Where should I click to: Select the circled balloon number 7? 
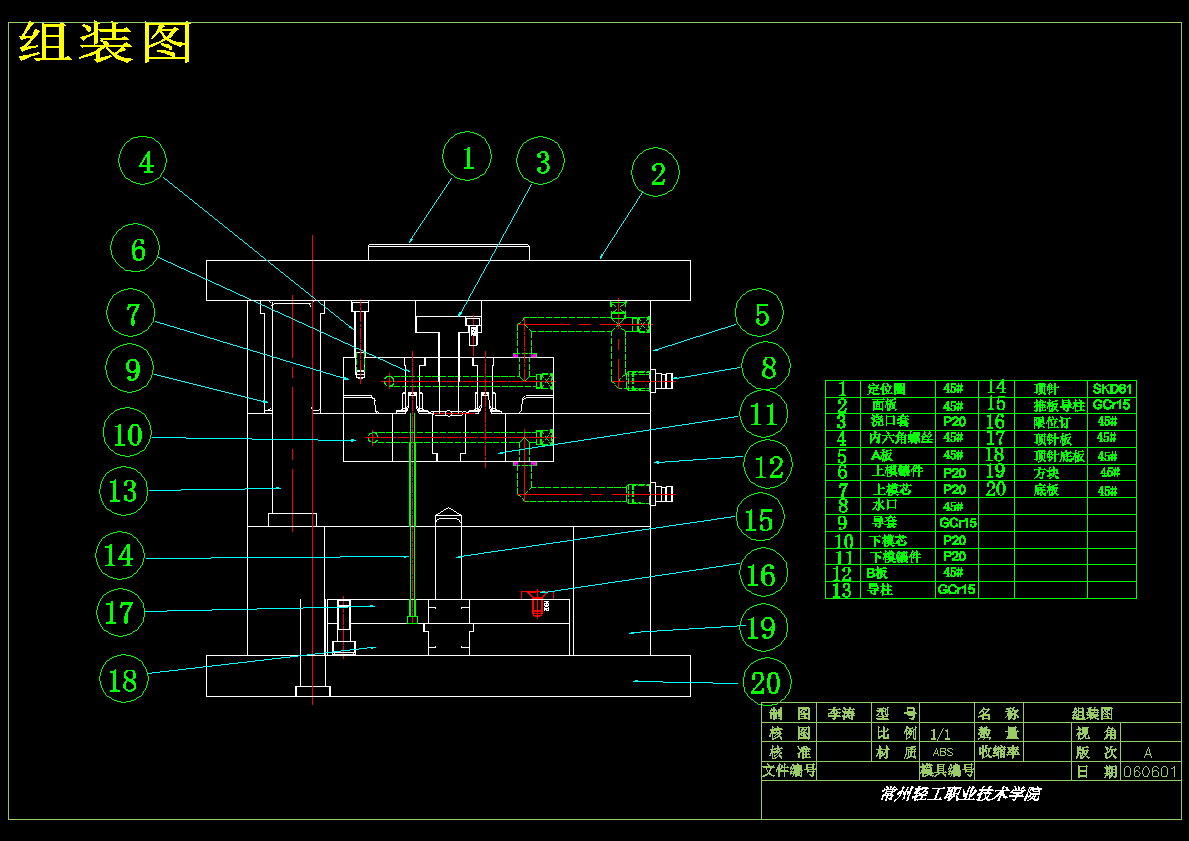[x=131, y=314]
